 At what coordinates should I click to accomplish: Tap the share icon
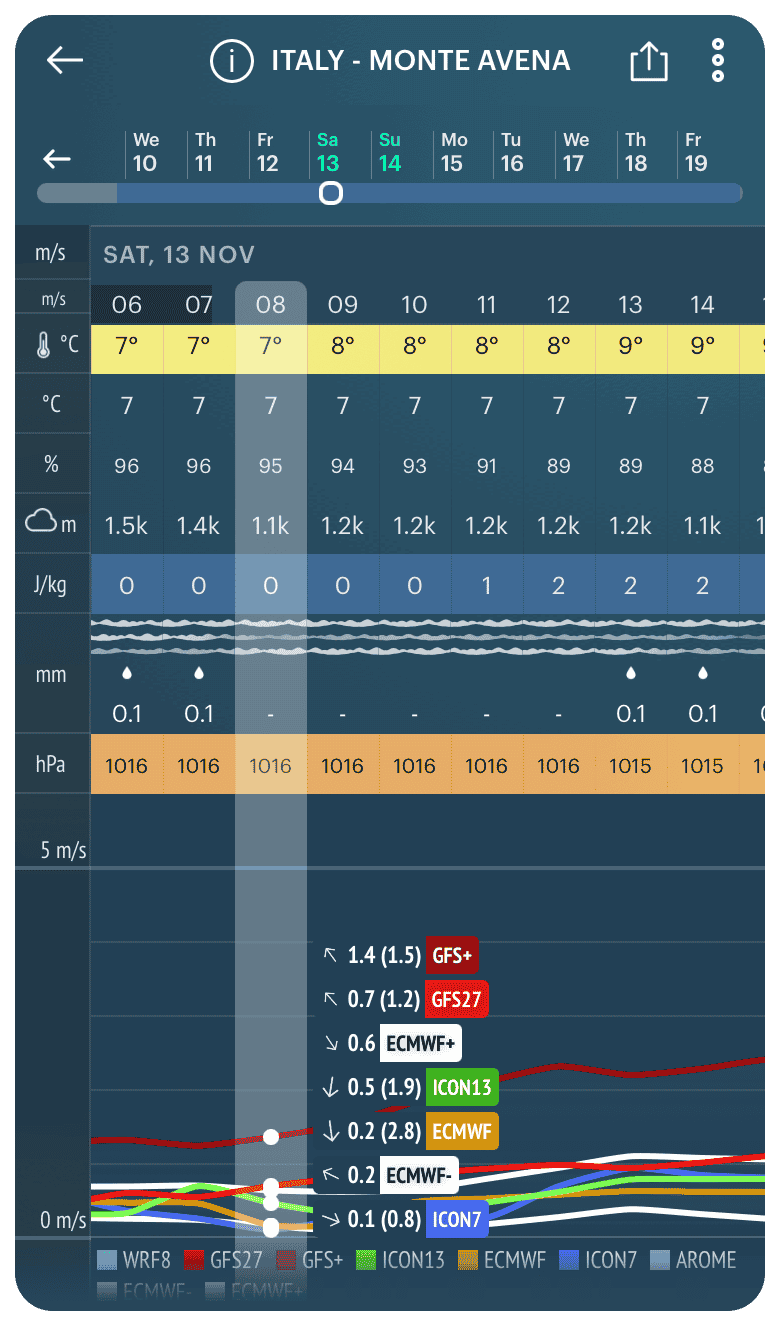pos(648,62)
